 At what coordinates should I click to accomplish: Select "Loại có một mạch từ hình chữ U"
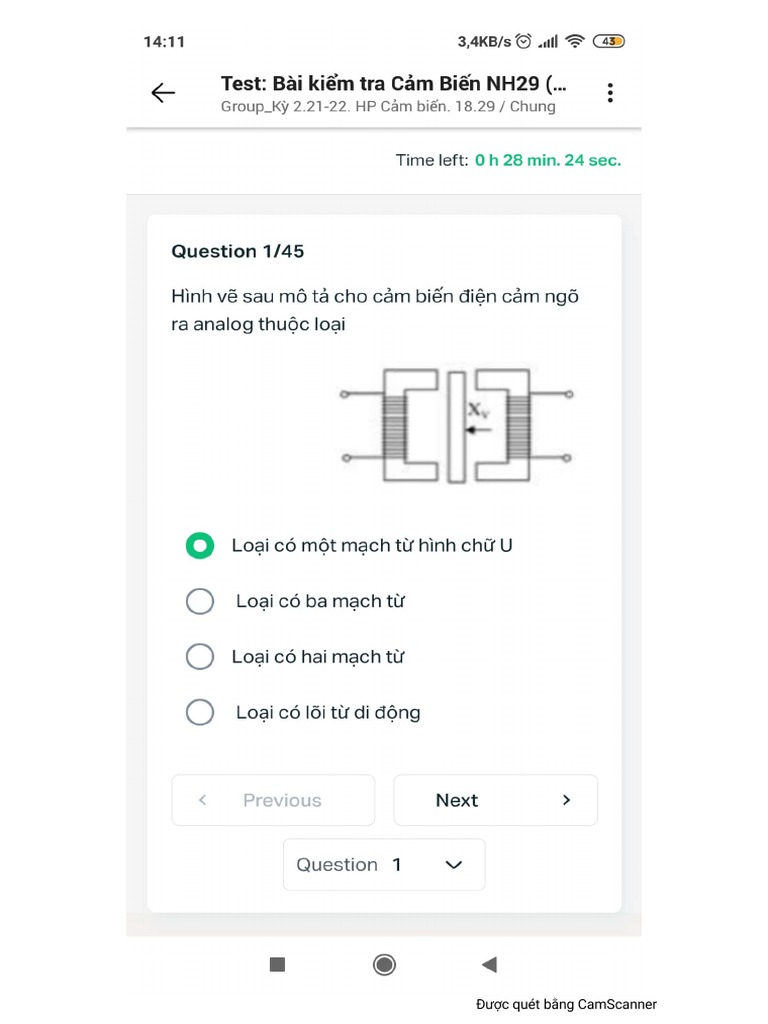(x=200, y=545)
